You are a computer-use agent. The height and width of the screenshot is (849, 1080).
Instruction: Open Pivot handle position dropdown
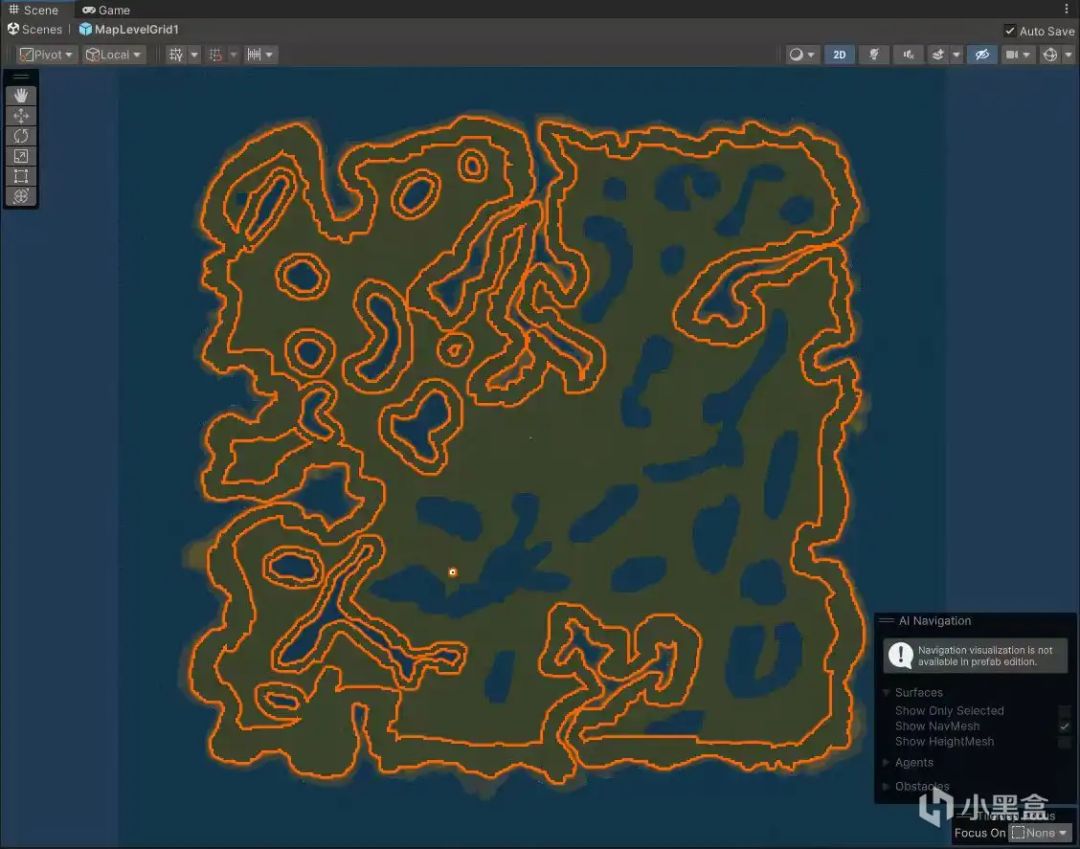tap(45, 54)
